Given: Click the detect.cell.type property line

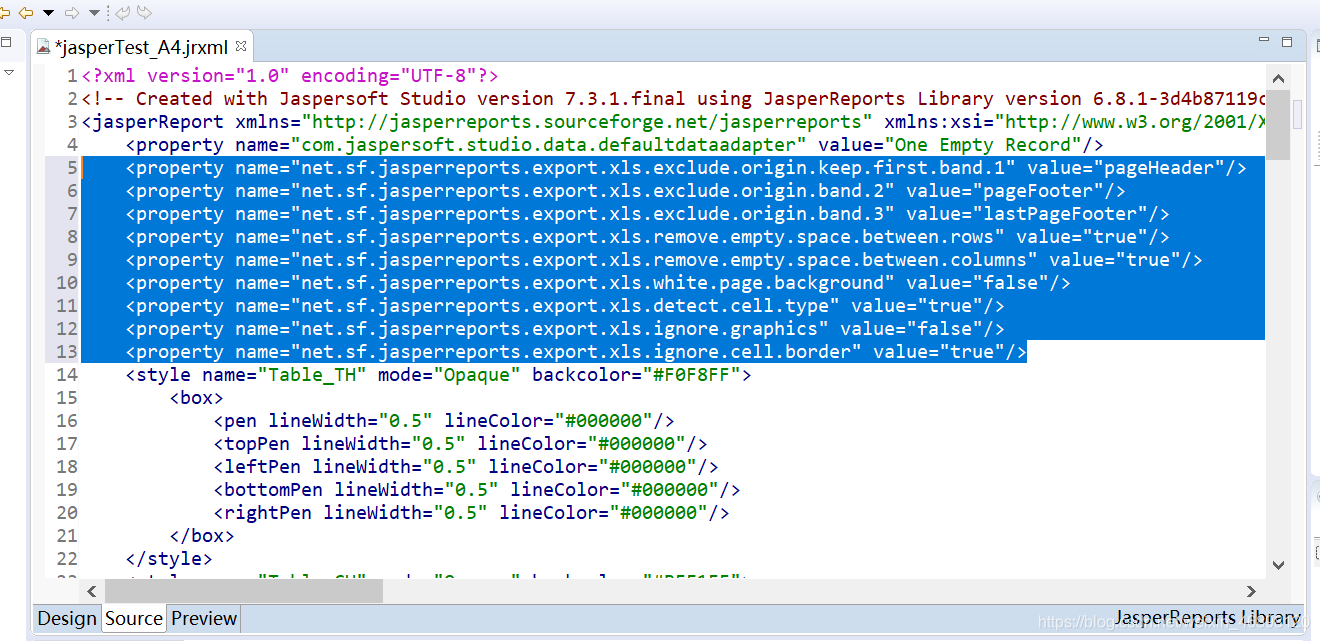Looking at the screenshot, I should pos(565,306).
